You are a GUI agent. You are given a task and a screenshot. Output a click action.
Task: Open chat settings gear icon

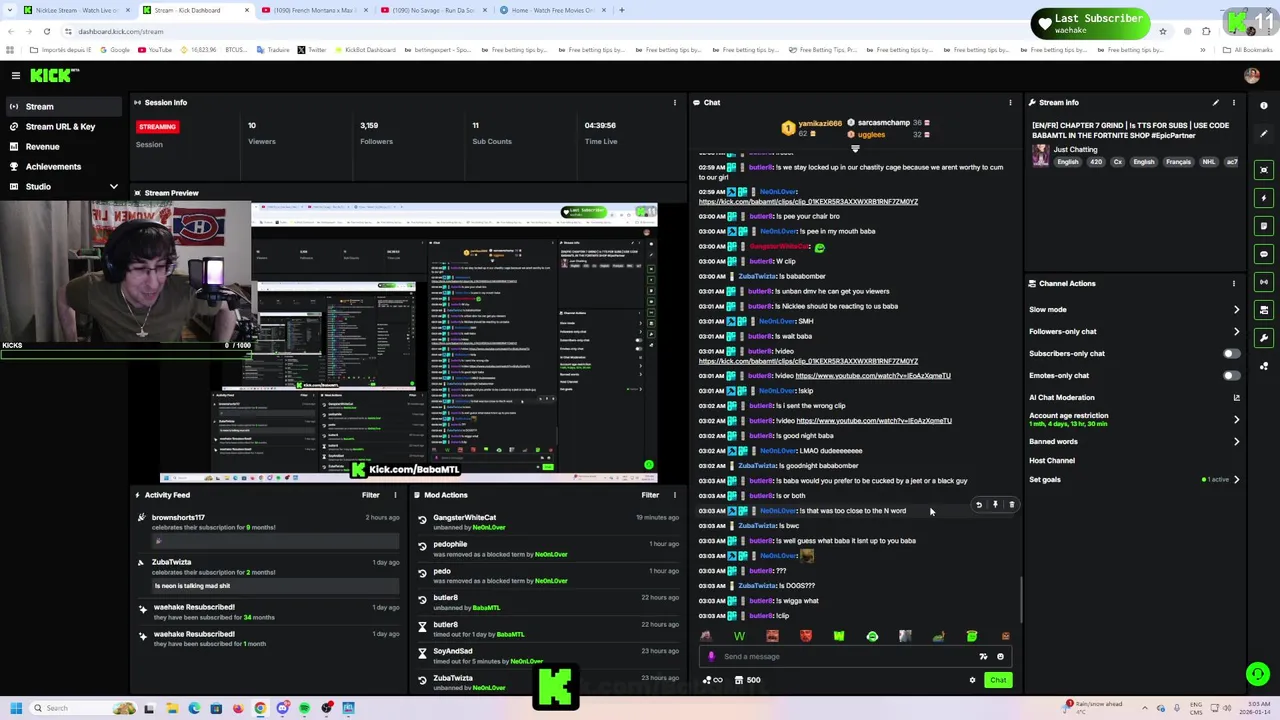972,680
